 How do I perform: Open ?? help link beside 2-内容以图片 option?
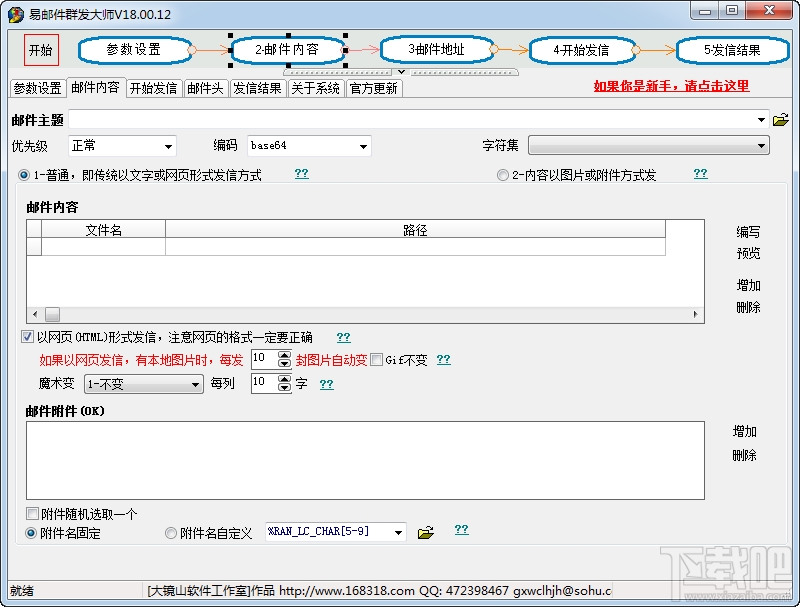coord(701,173)
